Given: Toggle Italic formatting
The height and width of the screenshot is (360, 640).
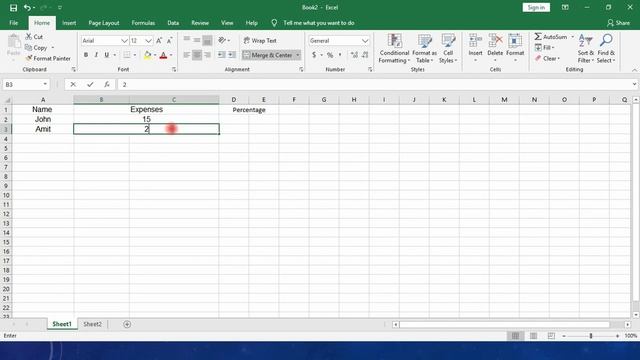Looking at the screenshot, I should (x=96, y=55).
